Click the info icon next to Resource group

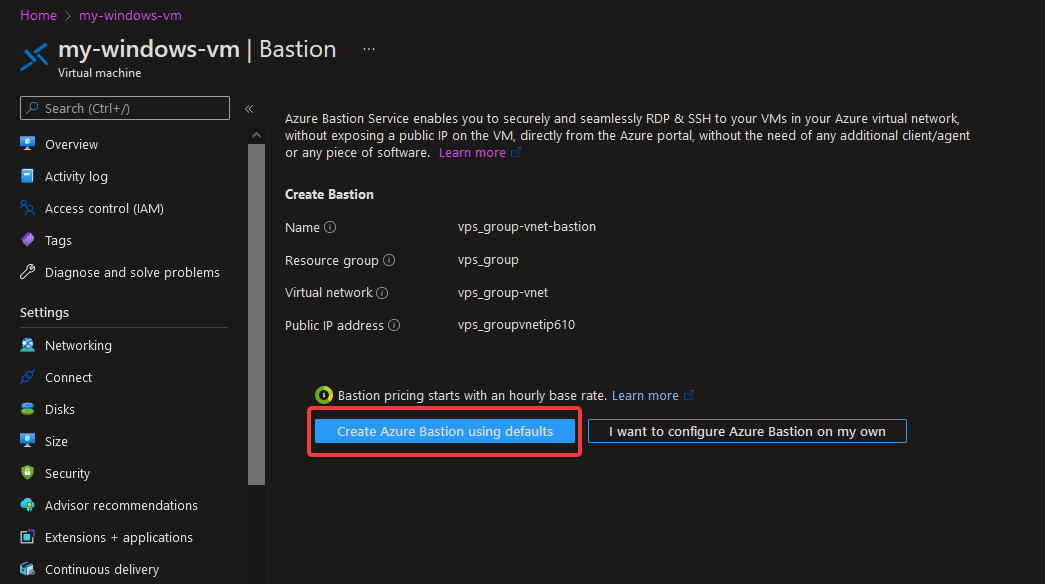click(389, 260)
